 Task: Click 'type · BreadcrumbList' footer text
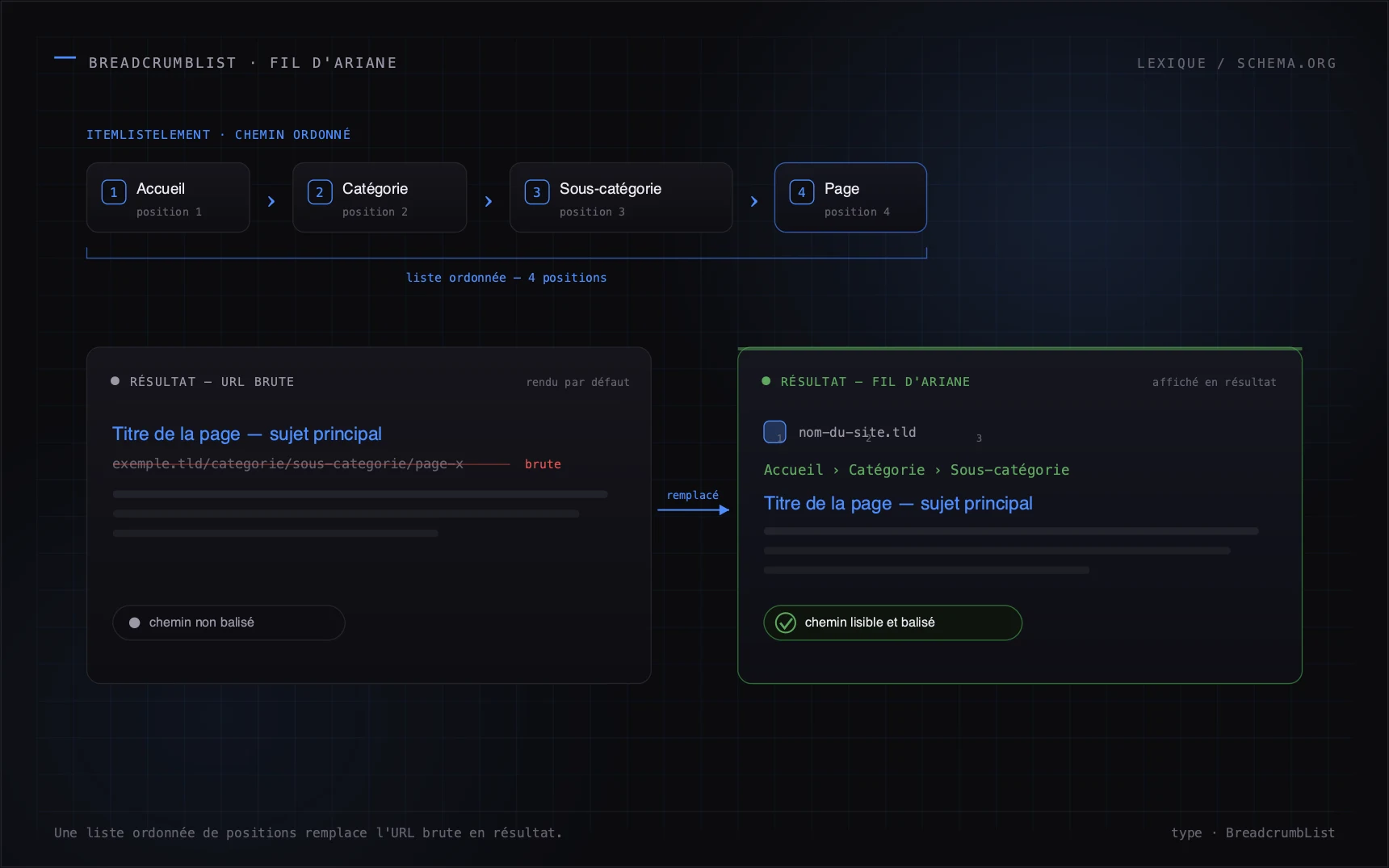1253,832
